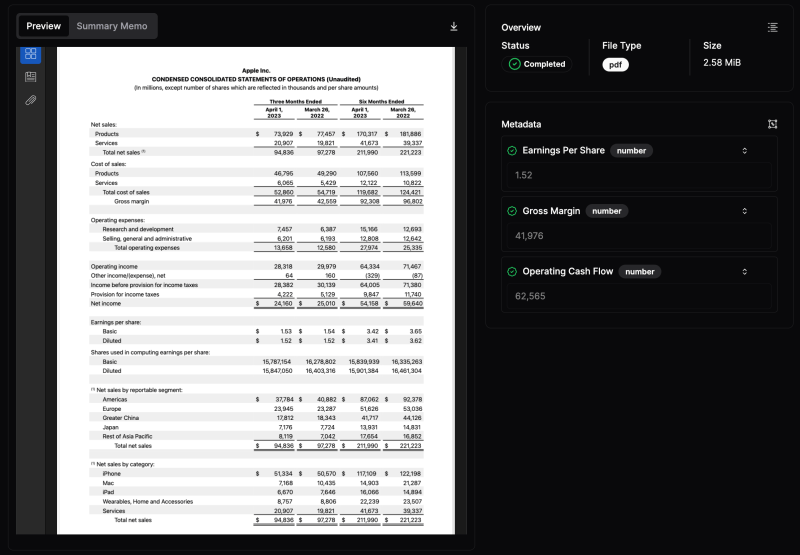Expand the Operating Cash Flow field chevron

pyautogui.click(x=744, y=271)
